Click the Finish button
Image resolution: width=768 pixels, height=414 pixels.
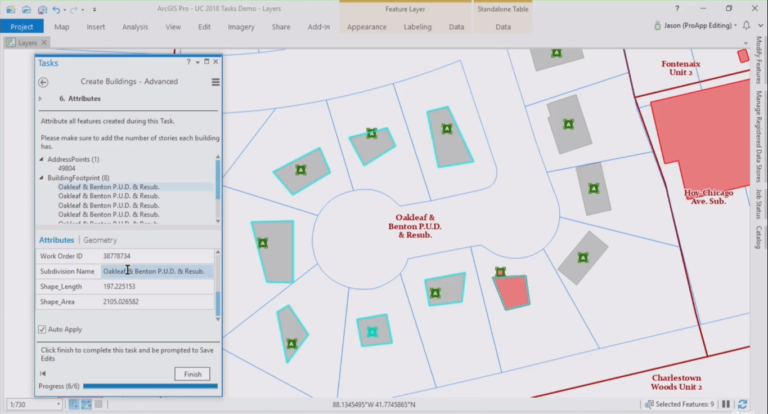pos(192,373)
